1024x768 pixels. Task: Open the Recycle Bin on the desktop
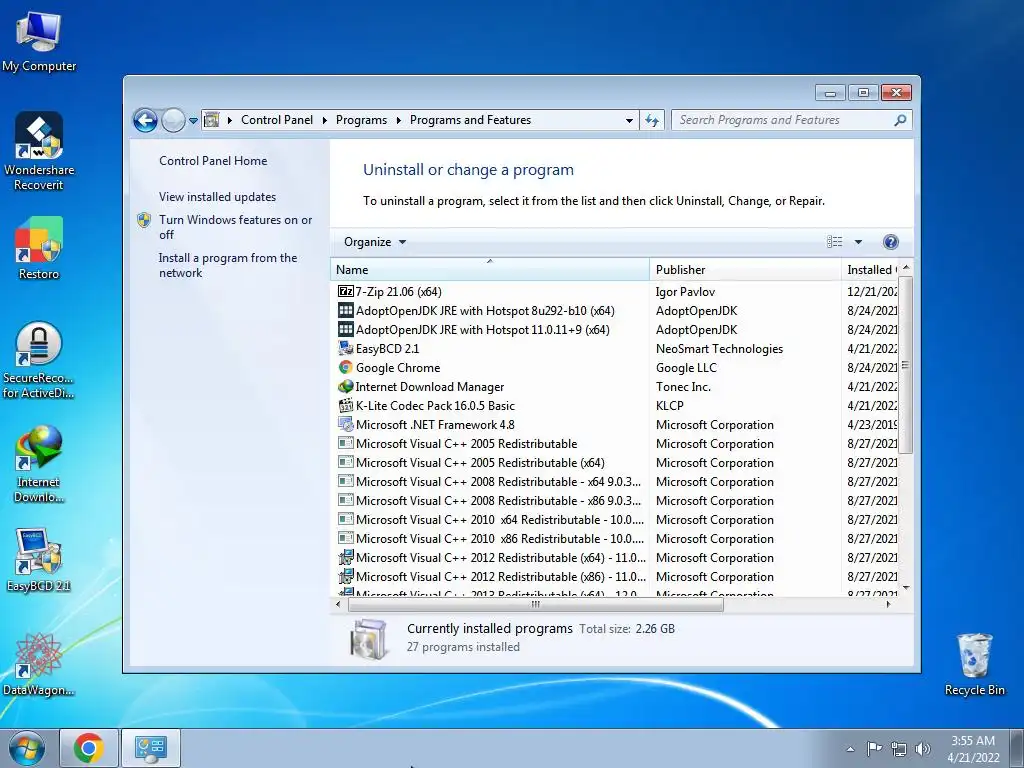pyautogui.click(x=974, y=664)
